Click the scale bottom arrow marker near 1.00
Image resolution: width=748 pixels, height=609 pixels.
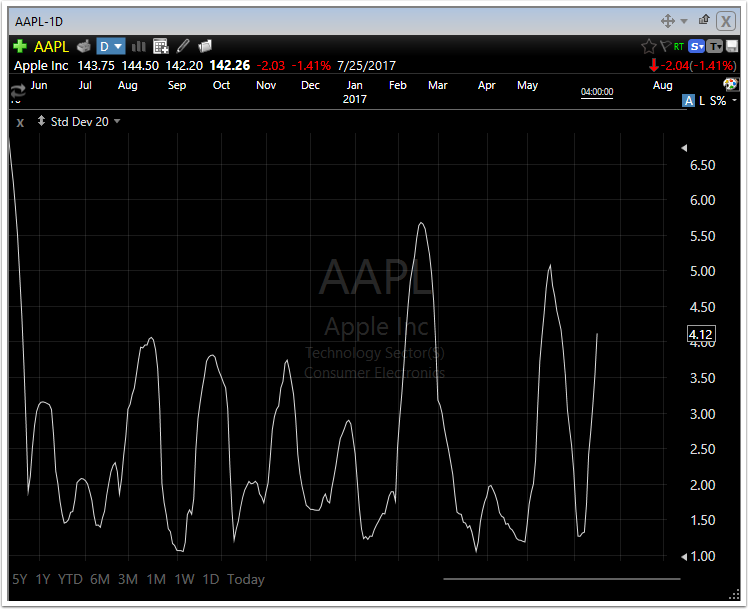click(684, 557)
